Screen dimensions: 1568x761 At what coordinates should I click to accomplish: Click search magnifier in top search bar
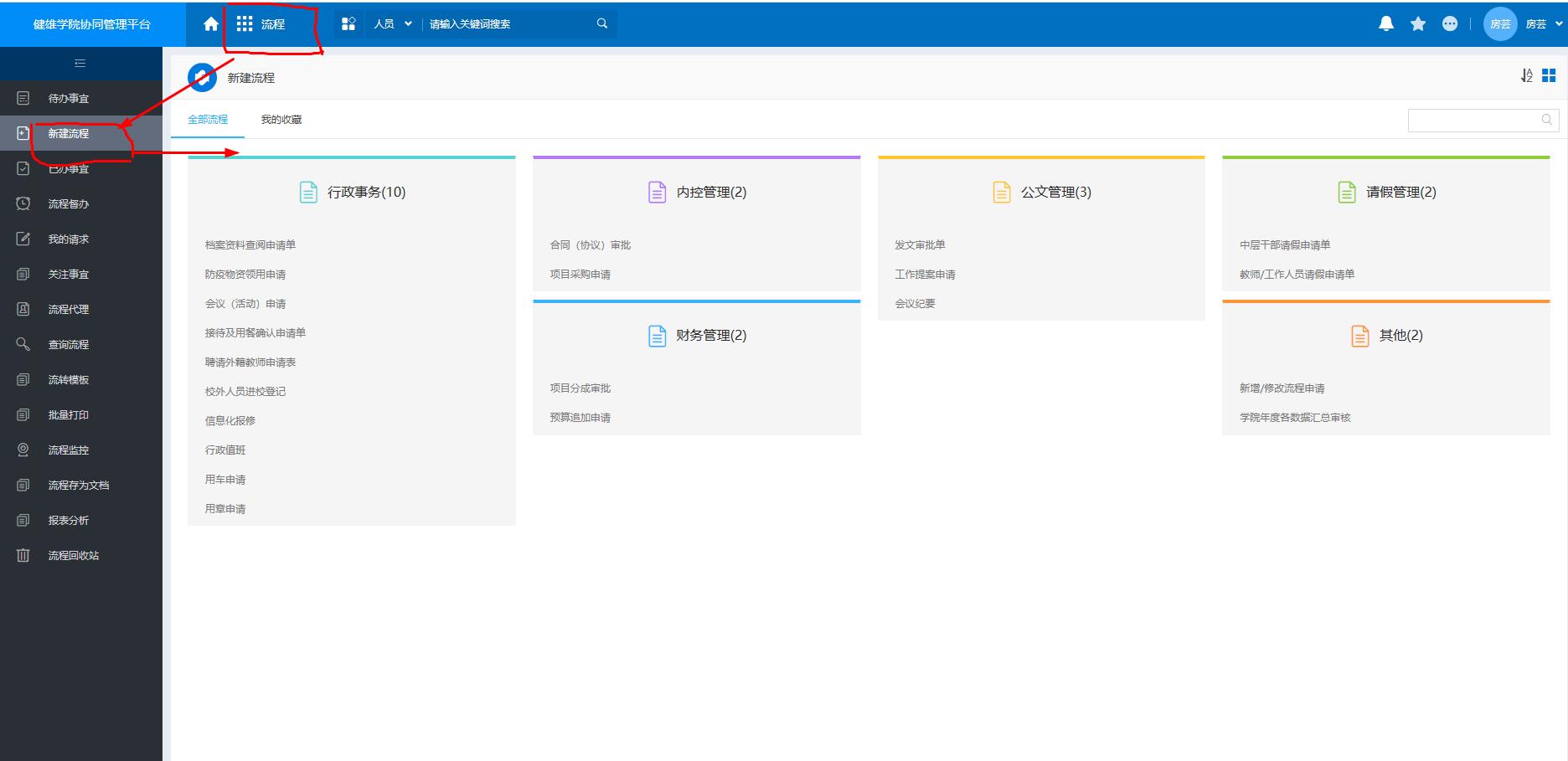click(601, 24)
